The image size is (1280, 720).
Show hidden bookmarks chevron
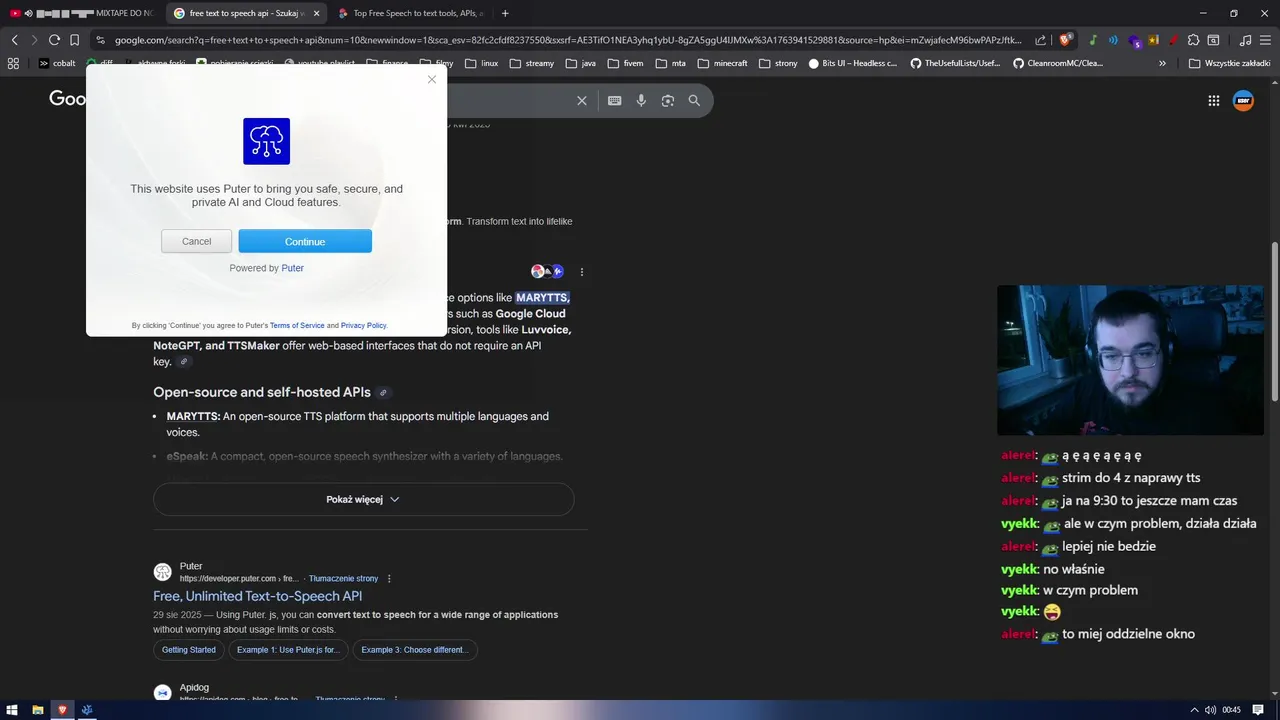1162,63
